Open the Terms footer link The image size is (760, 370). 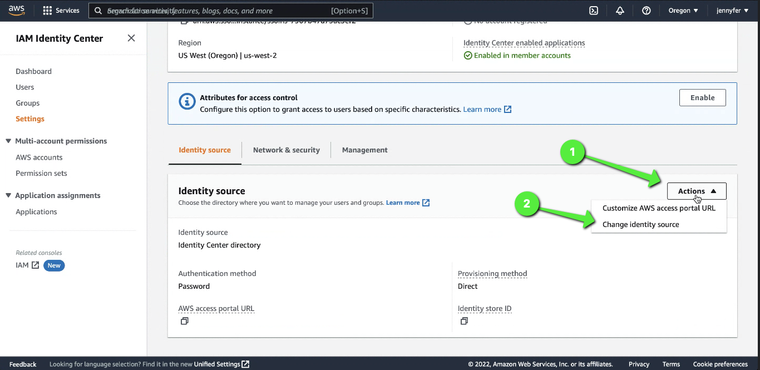671,364
